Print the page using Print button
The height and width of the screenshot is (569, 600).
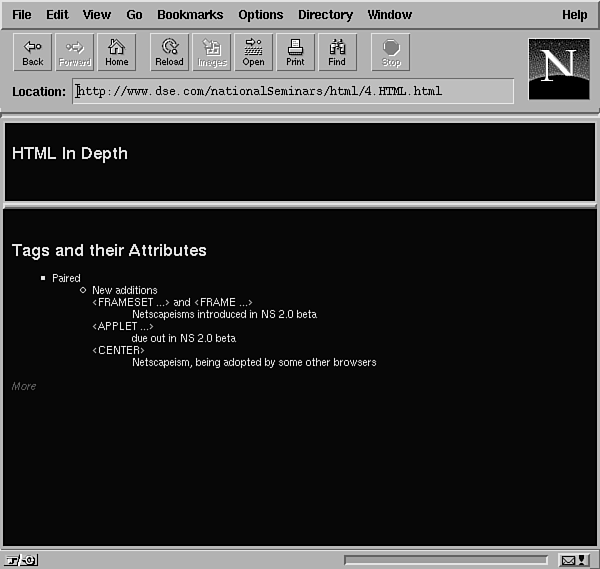point(295,53)
